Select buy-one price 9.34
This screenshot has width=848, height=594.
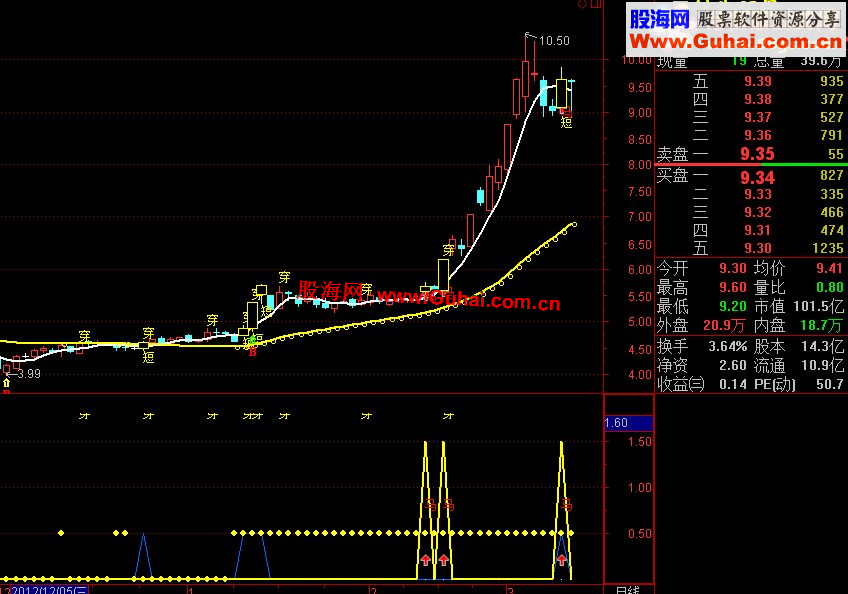click(x=757, y=177)
